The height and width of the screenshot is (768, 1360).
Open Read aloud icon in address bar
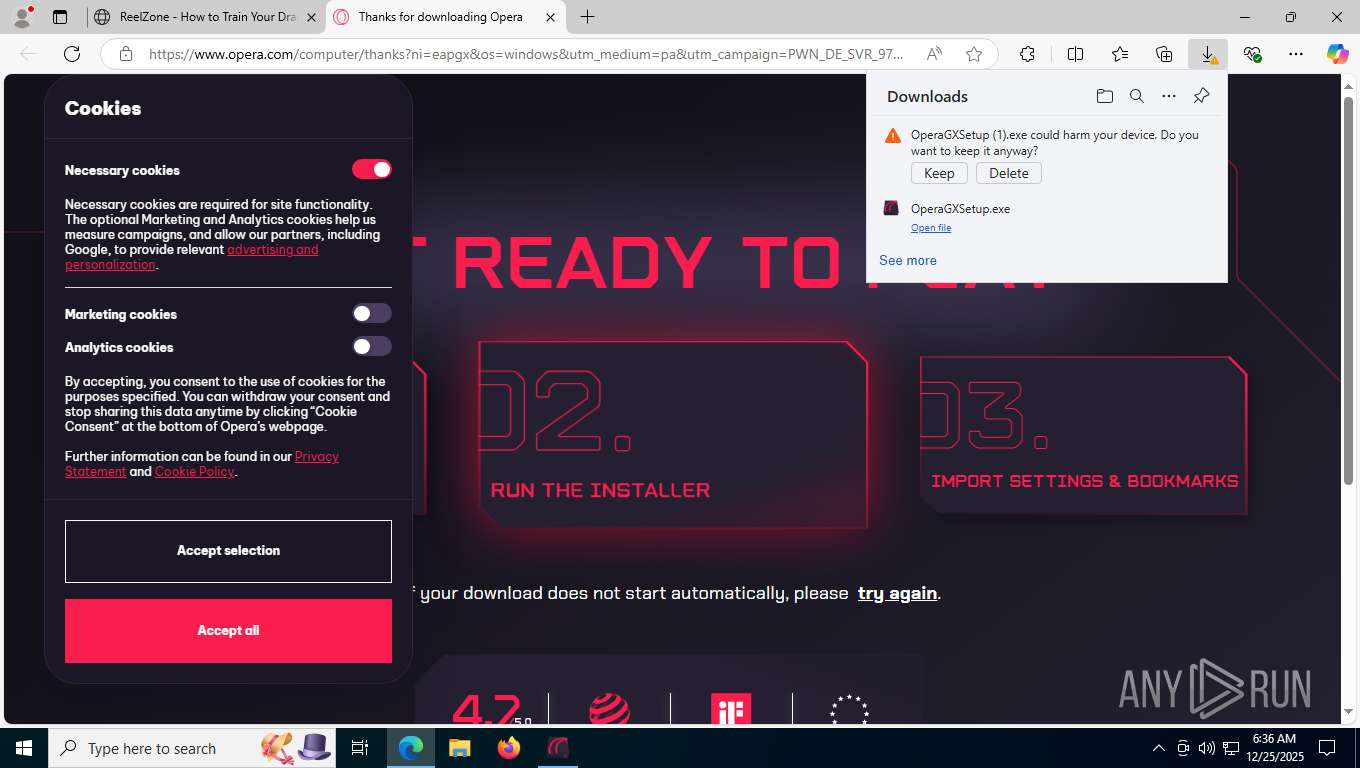(934, 54)
